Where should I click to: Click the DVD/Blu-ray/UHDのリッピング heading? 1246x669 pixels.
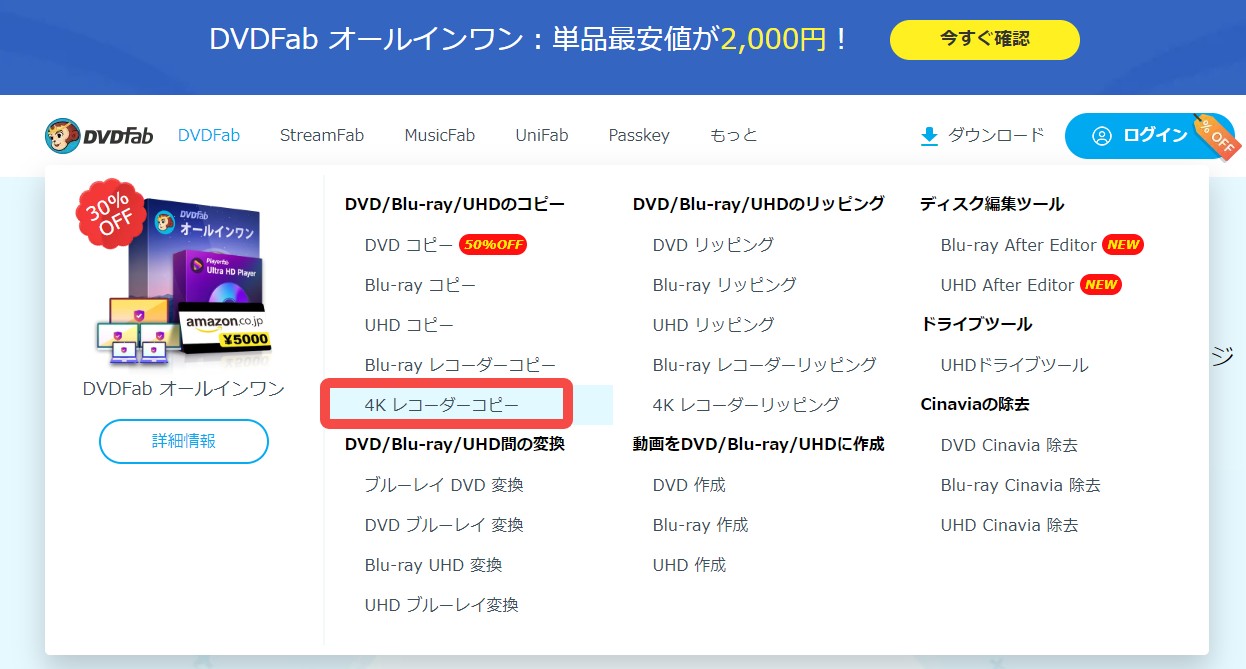click(x=759, y=204)
